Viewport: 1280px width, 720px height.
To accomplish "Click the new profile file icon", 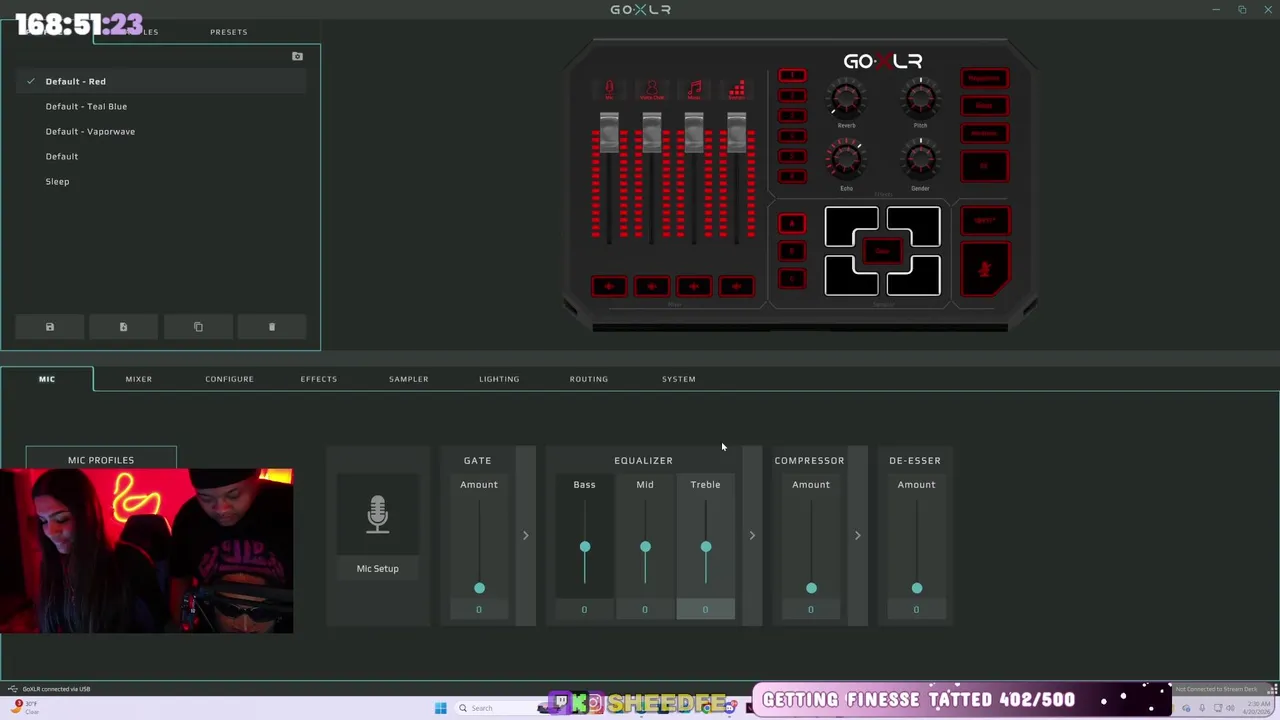I will coord(123,327).
